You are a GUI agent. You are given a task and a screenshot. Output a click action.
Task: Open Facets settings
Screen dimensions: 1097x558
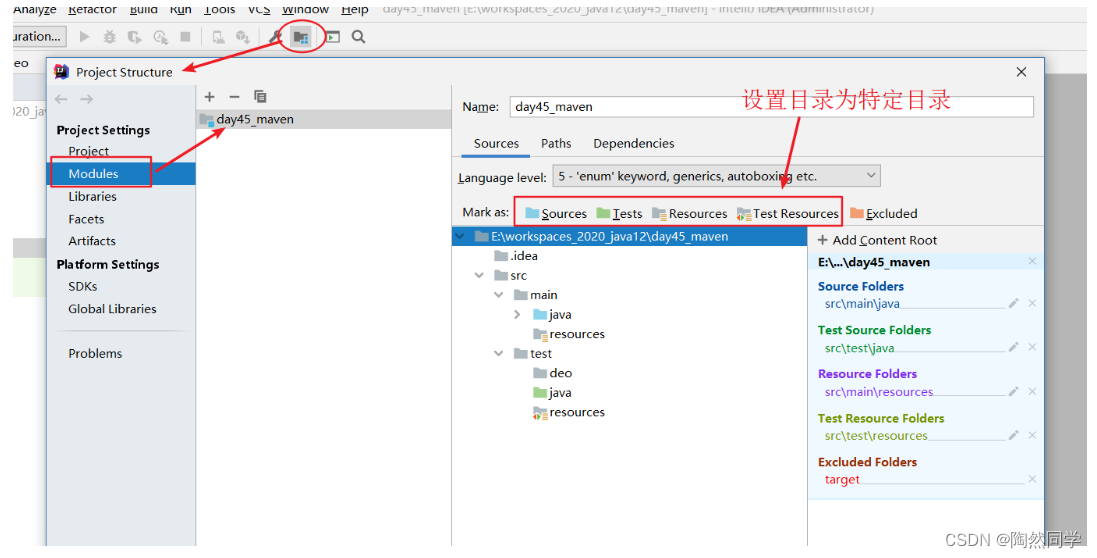tap(86, 219)
